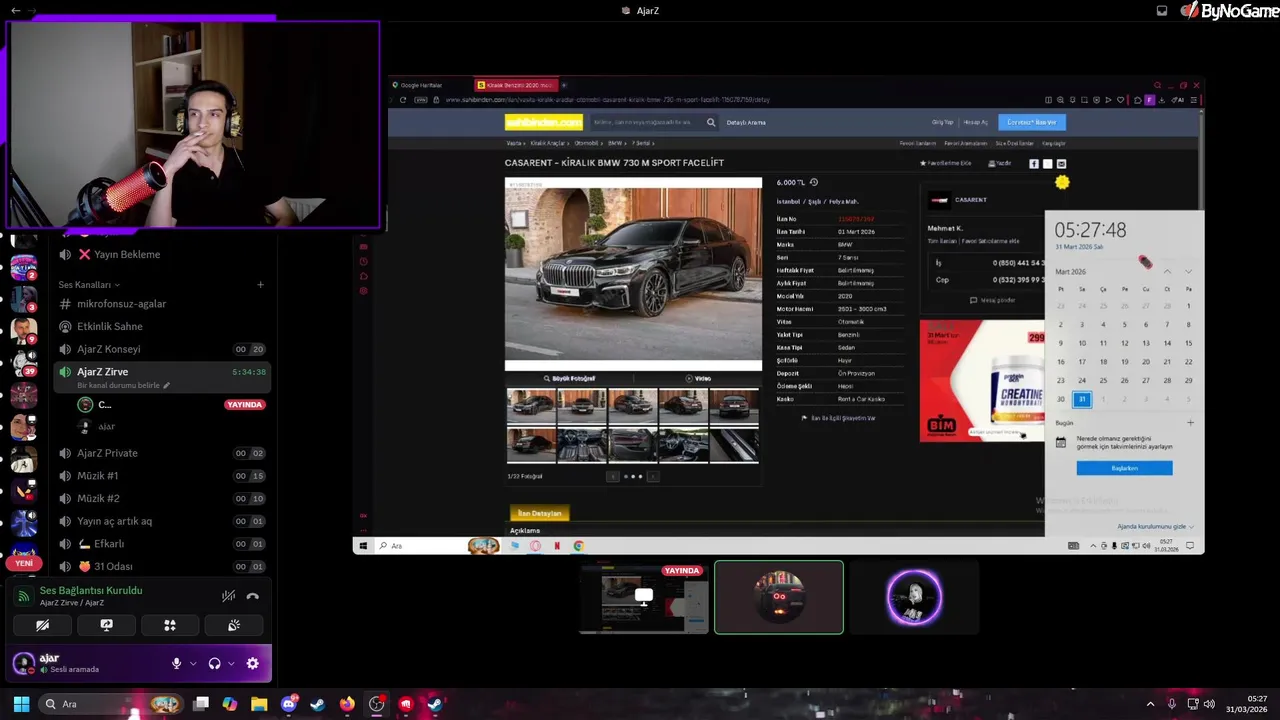Click Giriş Yap on sahibinden
Viewport: 1280px width, 720px height.
coord(942,122)
